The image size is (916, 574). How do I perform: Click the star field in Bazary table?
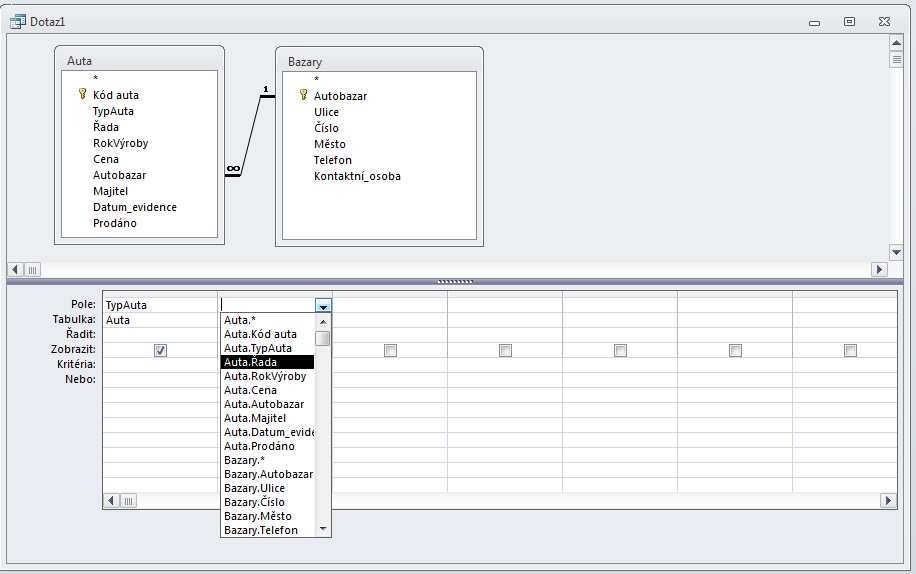coord(317,79)
